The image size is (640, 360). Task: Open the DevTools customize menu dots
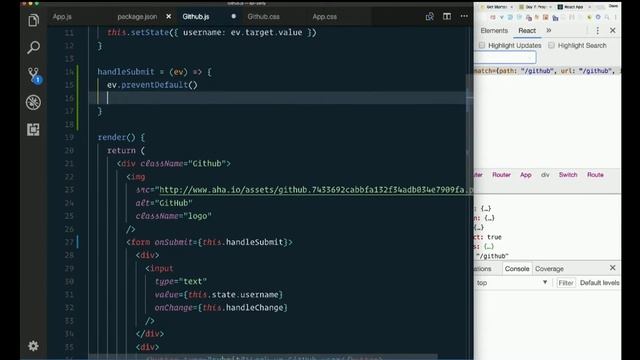click(598, 31)
